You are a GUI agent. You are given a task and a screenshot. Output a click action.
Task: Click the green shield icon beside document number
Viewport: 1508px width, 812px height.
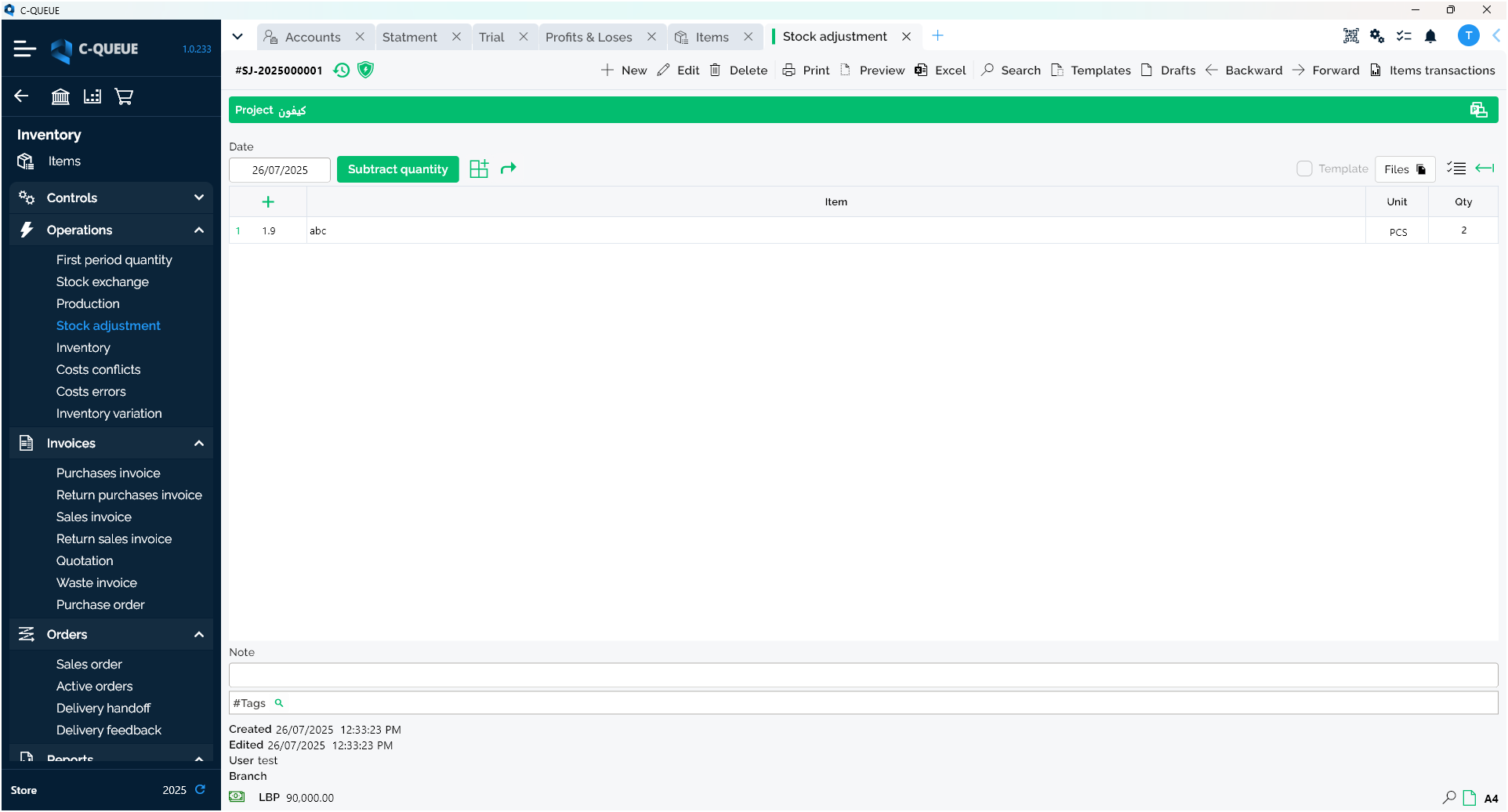coord(365,70)
